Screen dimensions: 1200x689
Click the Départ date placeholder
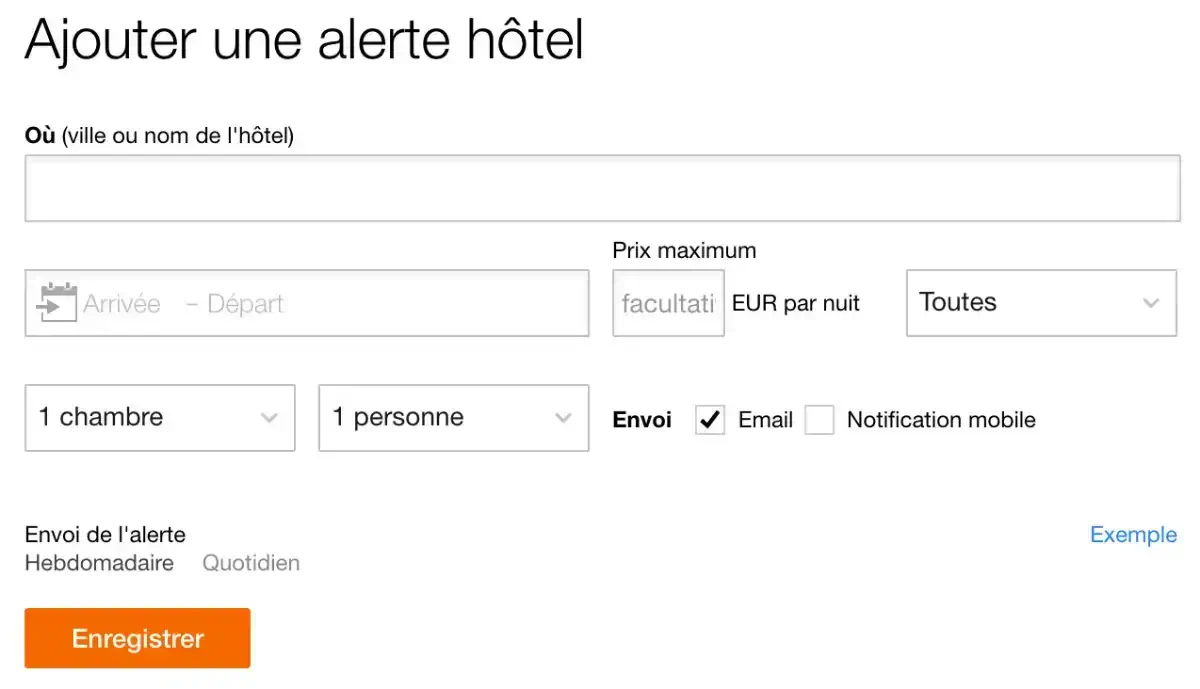pos(246,304)
